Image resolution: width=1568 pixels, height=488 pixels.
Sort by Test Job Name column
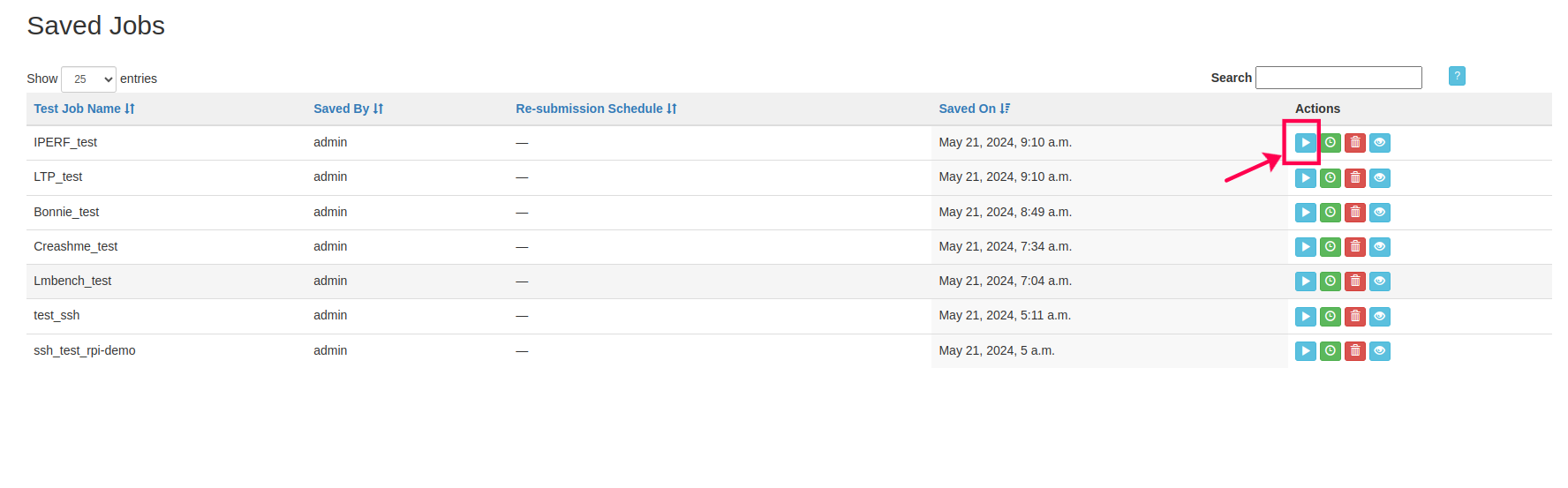84,109
